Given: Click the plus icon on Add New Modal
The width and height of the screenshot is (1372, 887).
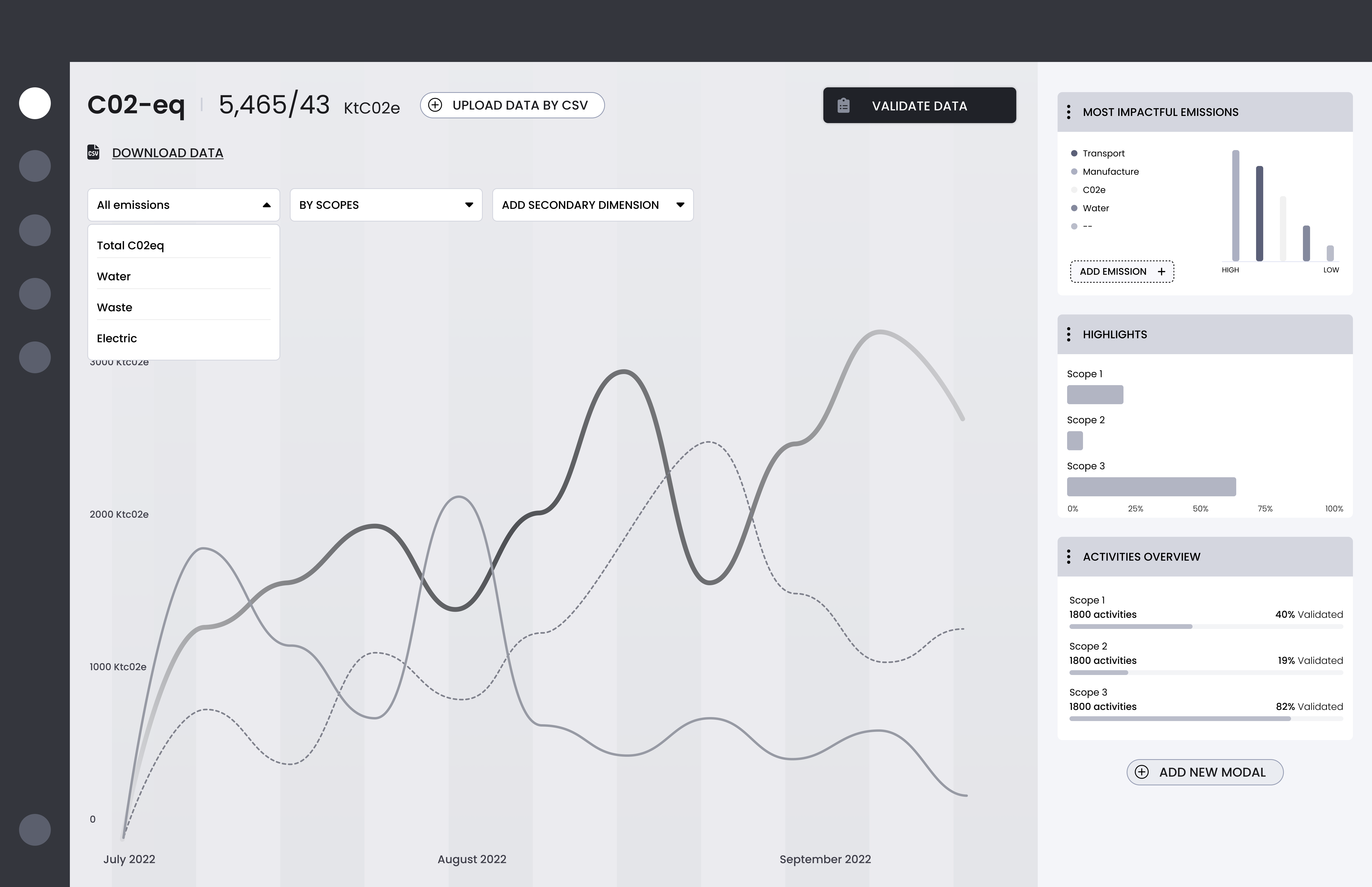Looking at the screenshot, I should click(1142, 772).
